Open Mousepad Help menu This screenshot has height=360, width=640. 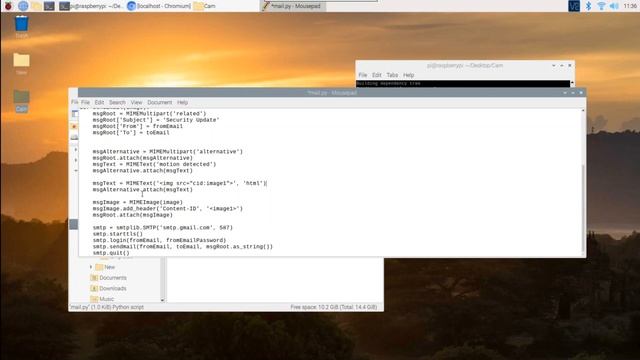pos(182,102)
